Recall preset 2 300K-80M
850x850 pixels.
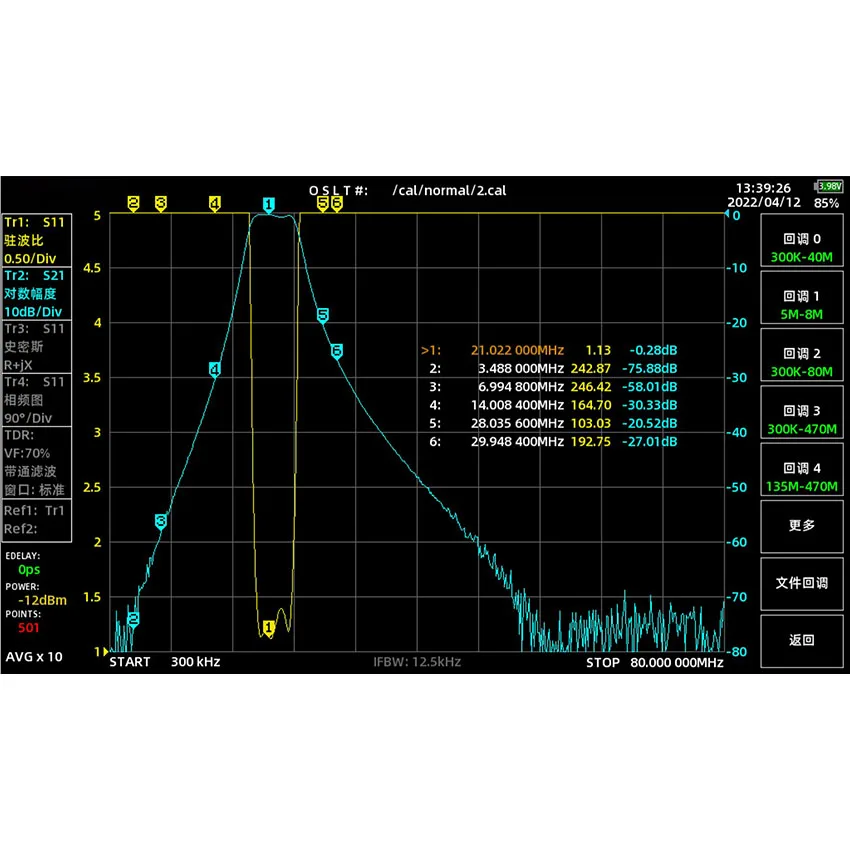[802, 355]
